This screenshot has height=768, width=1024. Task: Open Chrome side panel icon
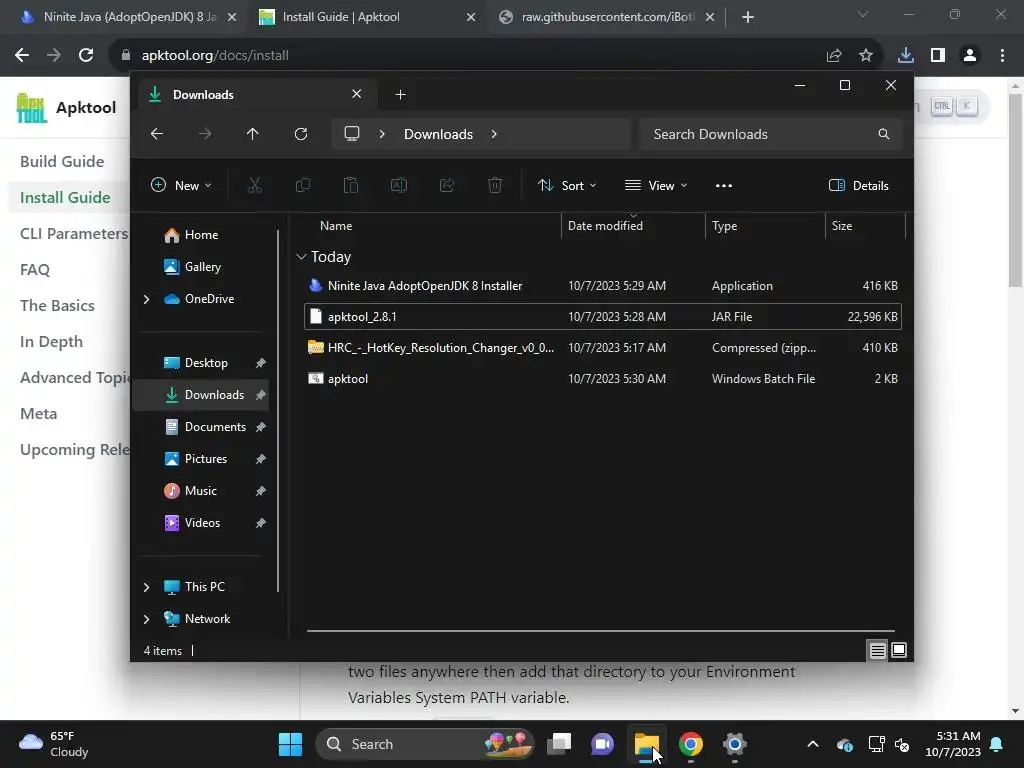[938, 56]
